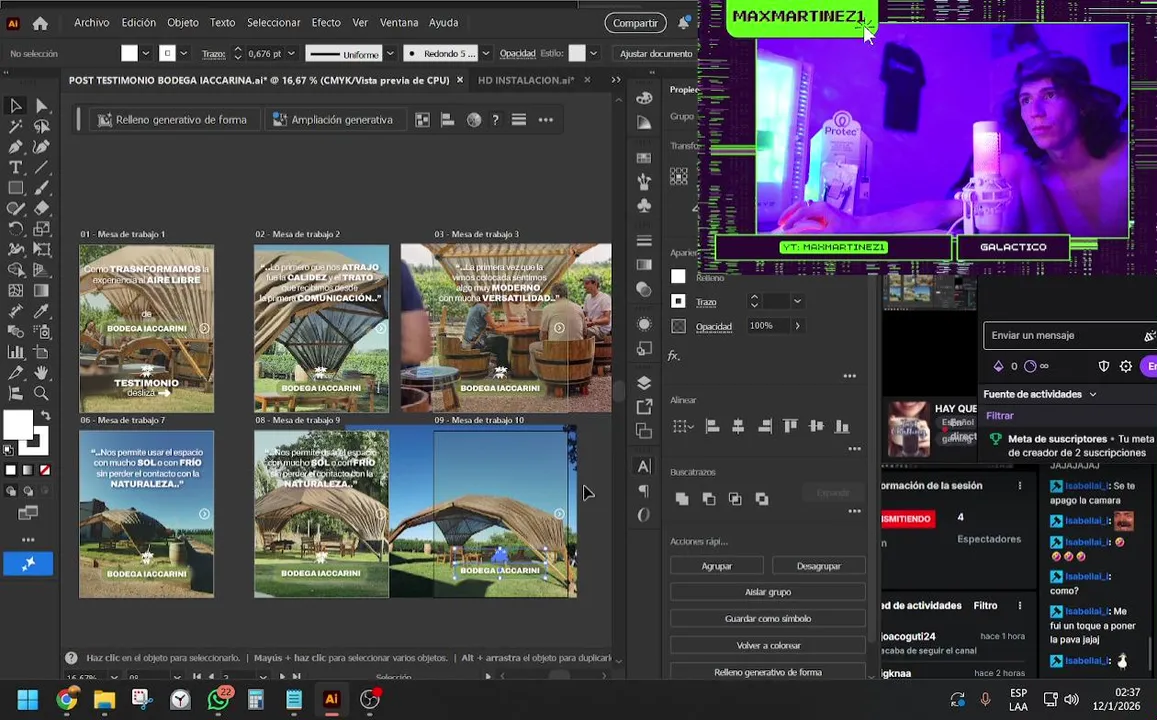
Task: Expand Fuente de actividades dropdown
Action: pos(1093,394)
